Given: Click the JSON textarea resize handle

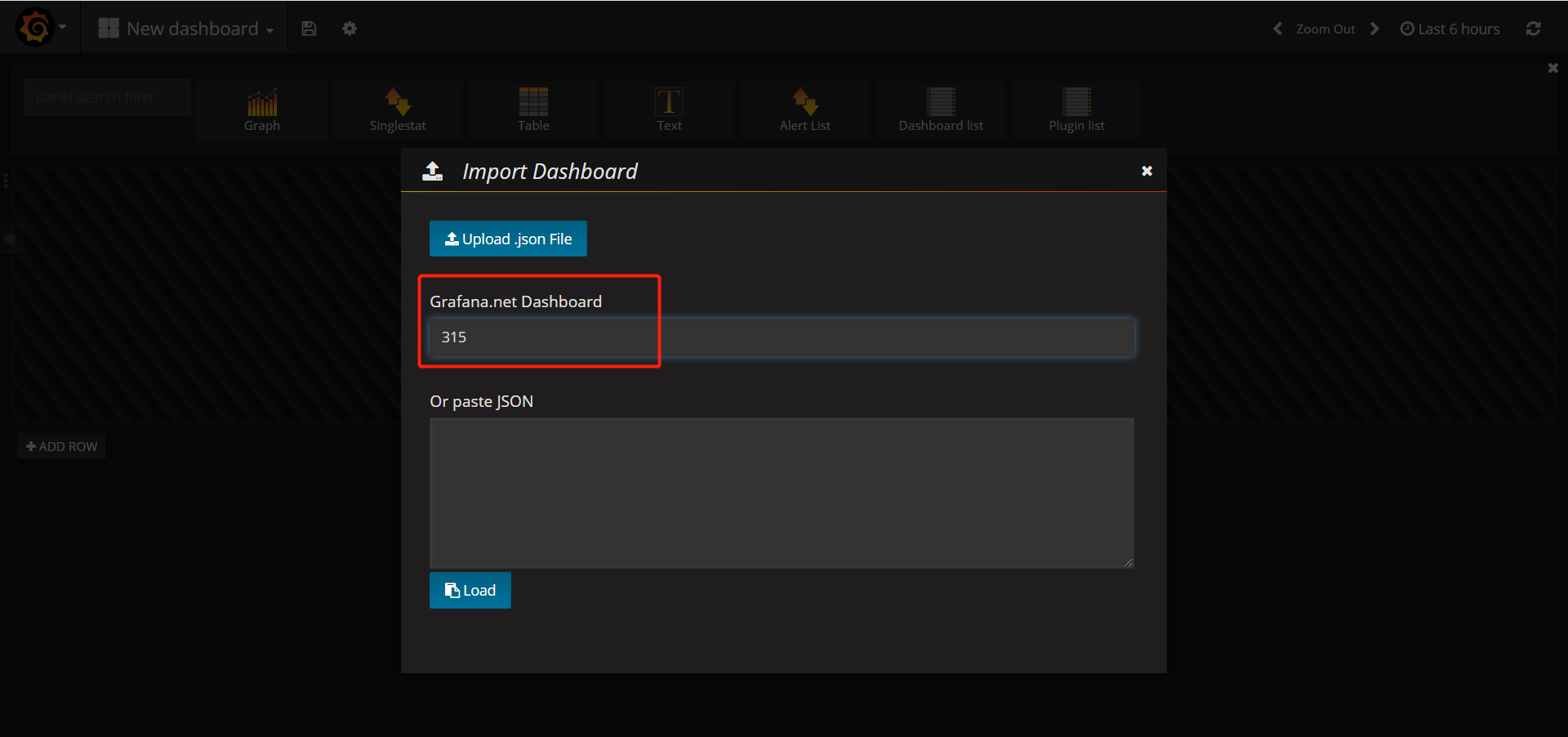Looking at the screenshot, I should tap(1129, 563).
